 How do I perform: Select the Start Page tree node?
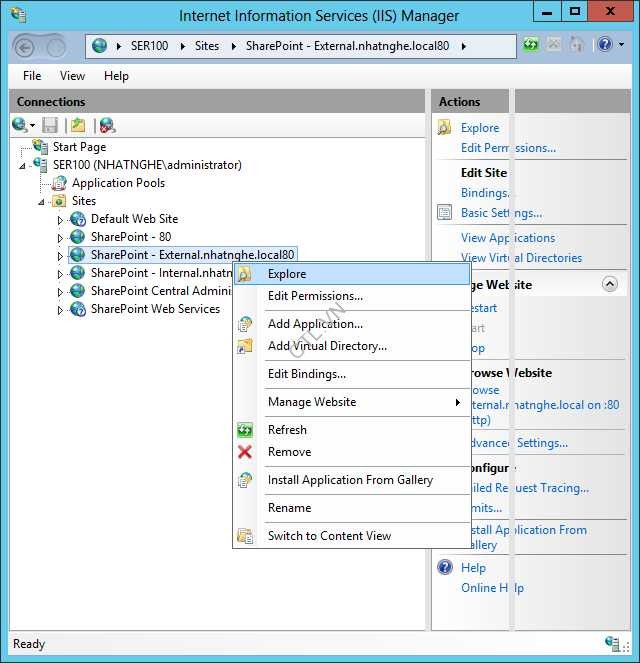point(79,147)
